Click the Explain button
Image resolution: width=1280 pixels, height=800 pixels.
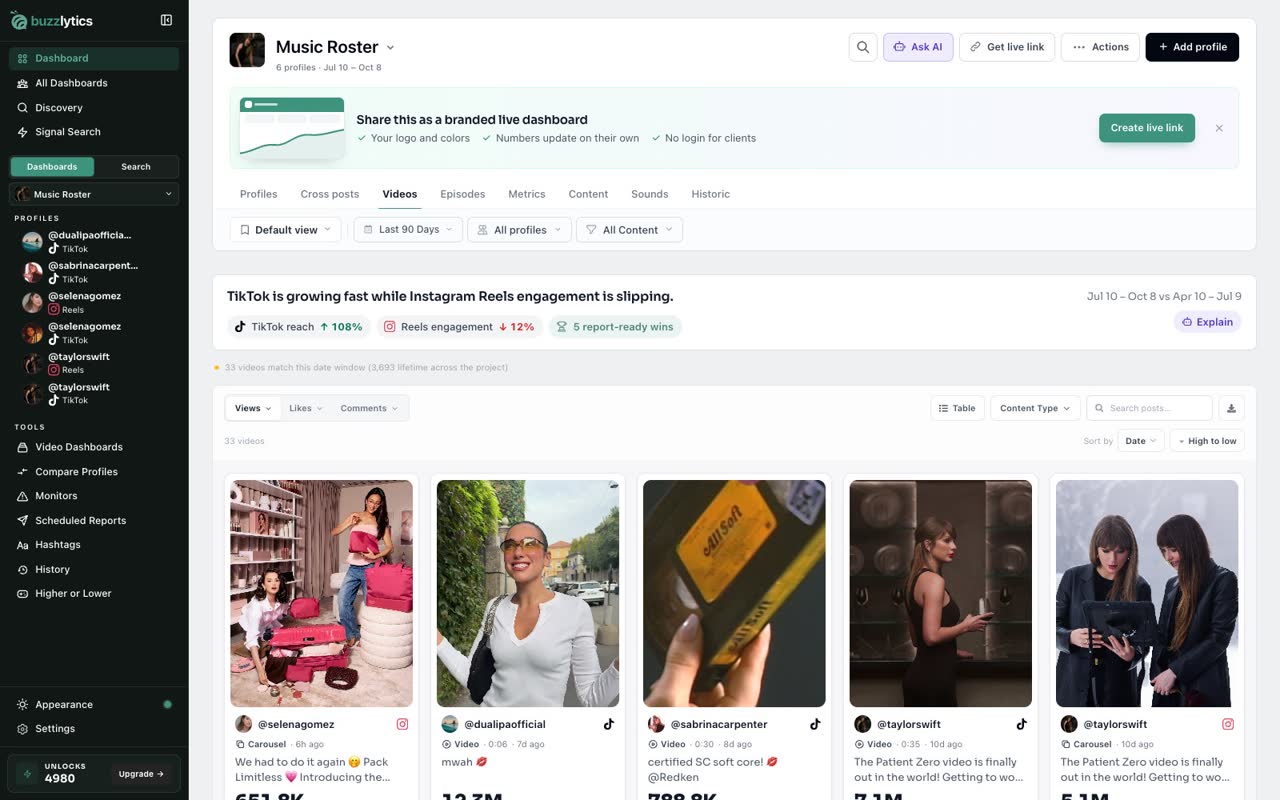coord(1207,322)
